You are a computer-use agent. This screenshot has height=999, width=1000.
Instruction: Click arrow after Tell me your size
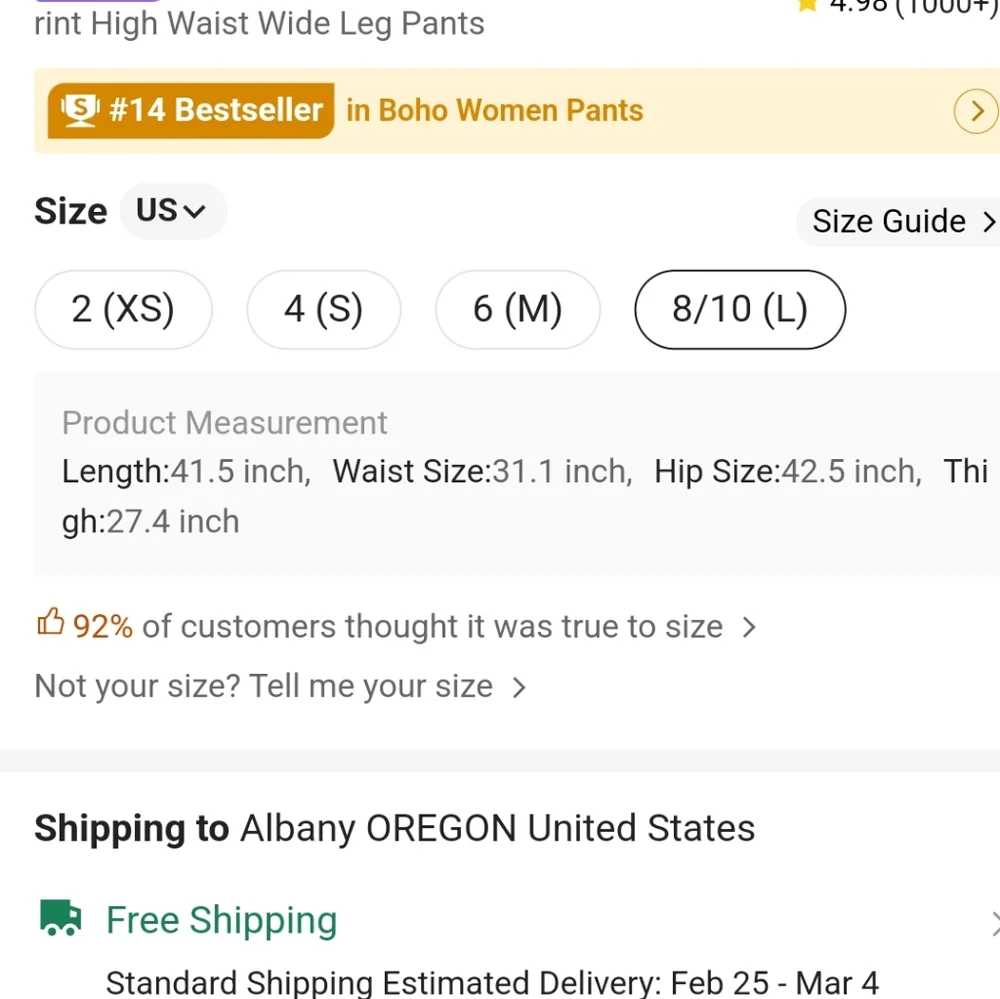point(519,687)
